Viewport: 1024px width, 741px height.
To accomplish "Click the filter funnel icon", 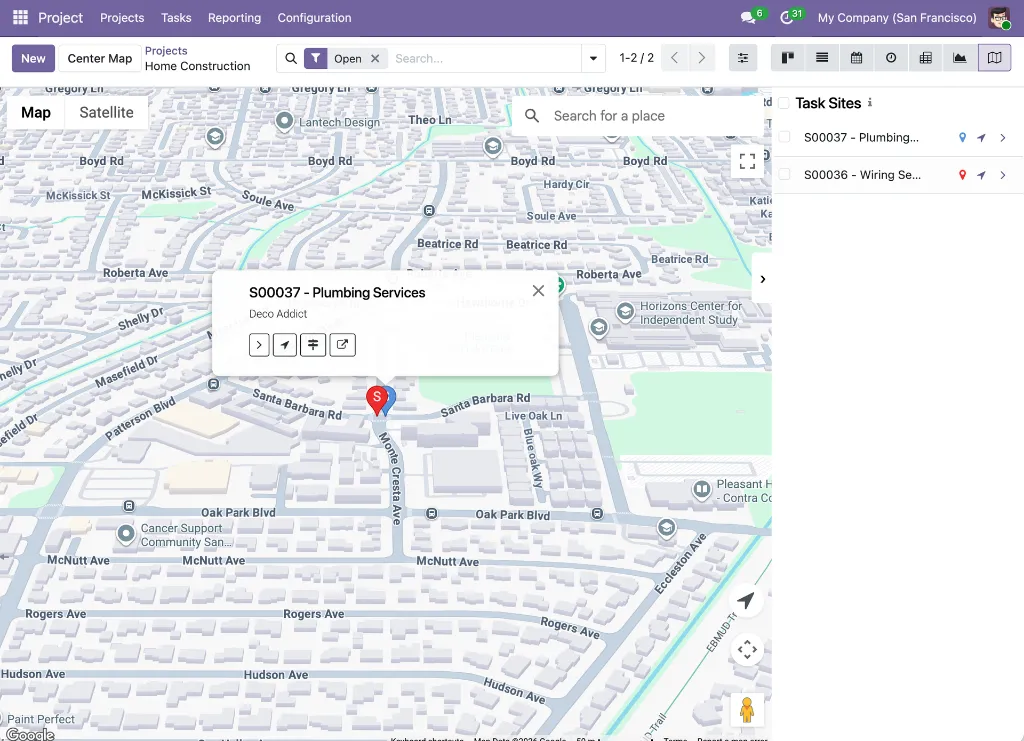I will (315, 59).
